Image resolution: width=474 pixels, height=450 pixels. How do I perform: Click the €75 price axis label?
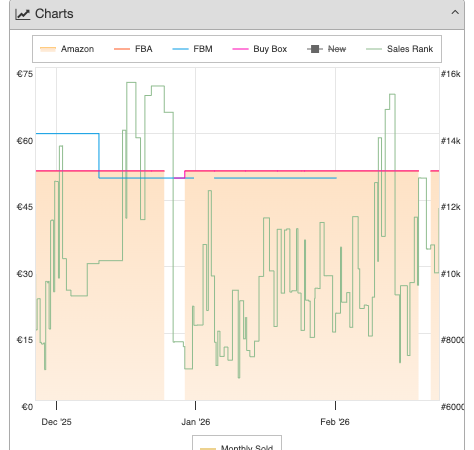click(x=25, y=74)
